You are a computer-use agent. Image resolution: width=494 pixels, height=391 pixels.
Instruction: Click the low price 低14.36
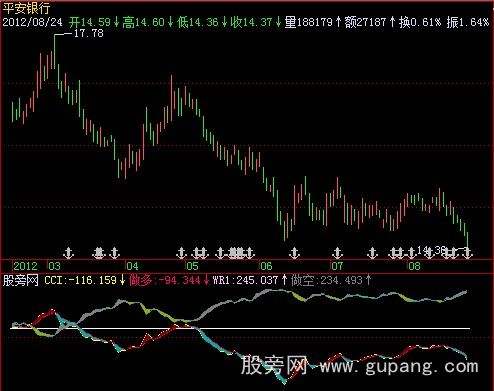[198, 22]
